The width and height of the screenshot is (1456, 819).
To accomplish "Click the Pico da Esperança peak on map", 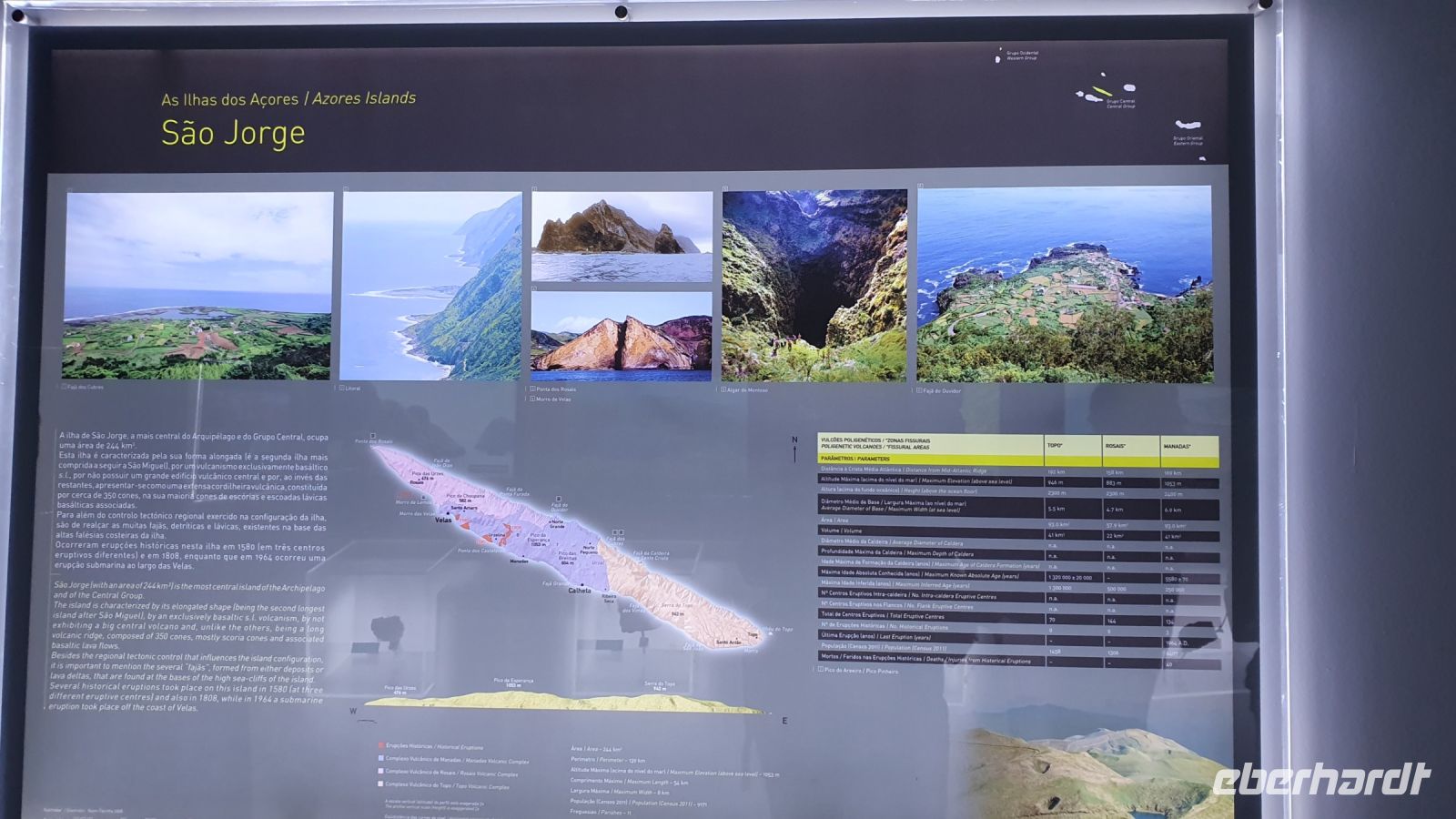I will (x=538, y=537).
